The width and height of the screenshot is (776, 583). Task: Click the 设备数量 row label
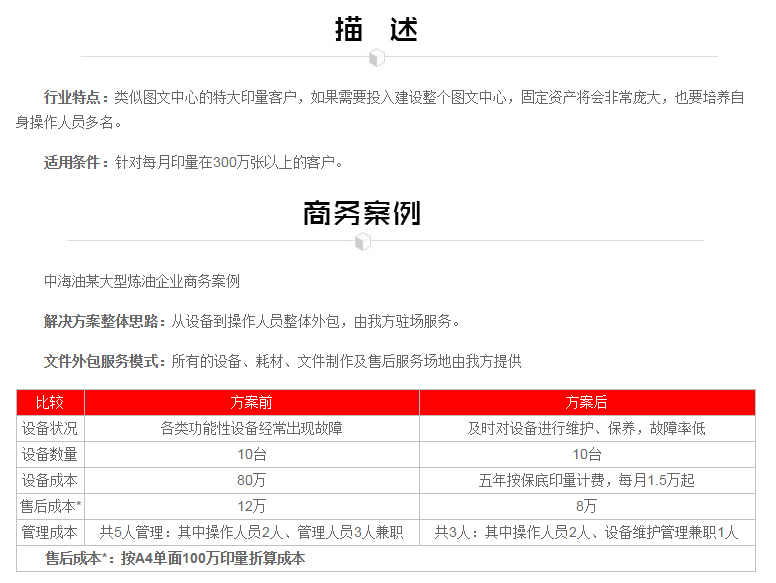50,454
